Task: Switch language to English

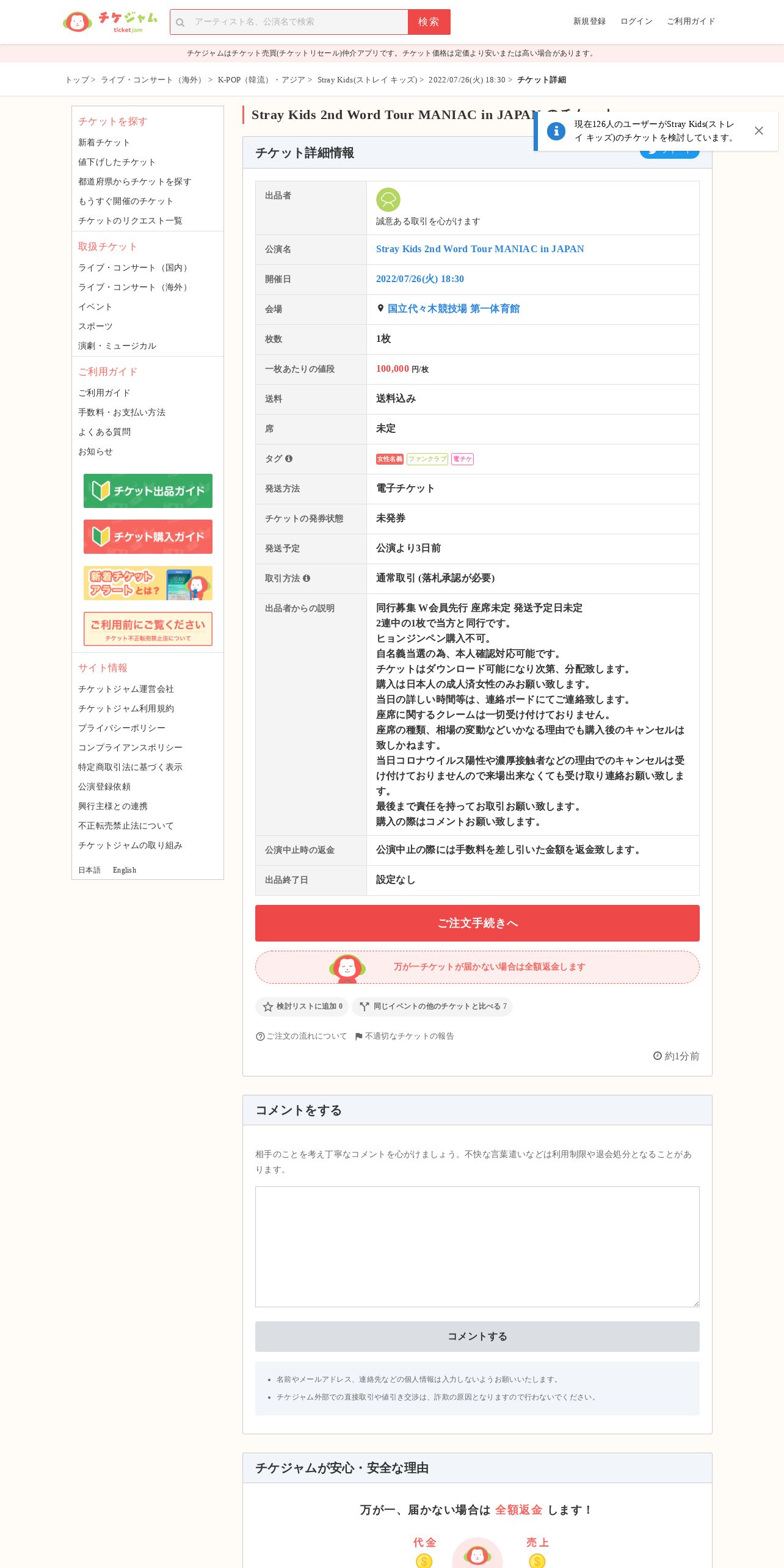Action: [x=125, y=870]
